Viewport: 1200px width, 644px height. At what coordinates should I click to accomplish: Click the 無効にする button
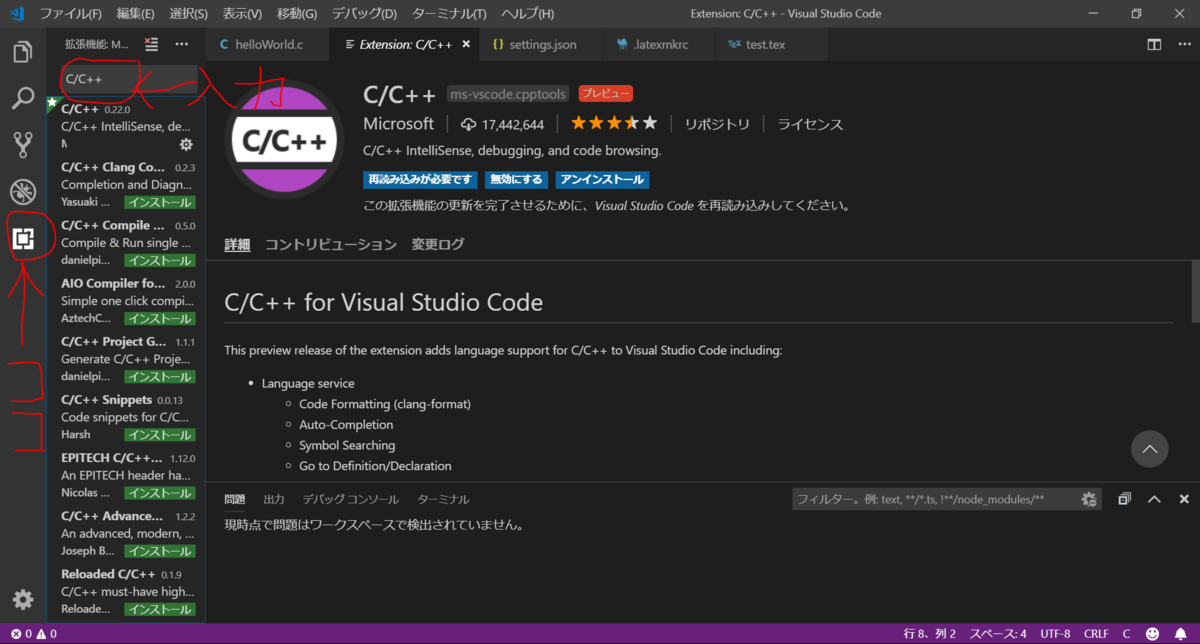point(517,180)
